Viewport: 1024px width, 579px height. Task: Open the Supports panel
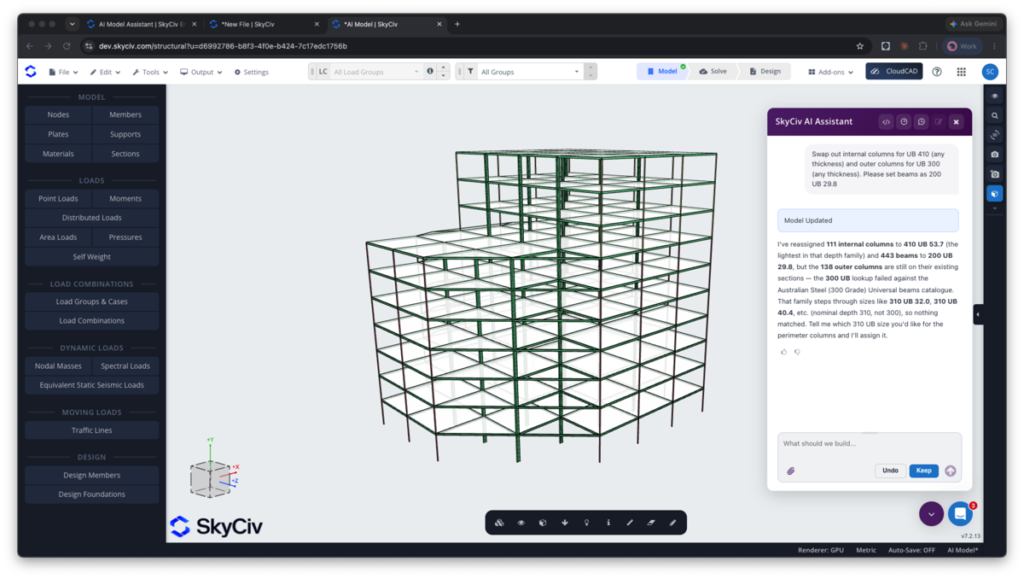coord(125,134)
